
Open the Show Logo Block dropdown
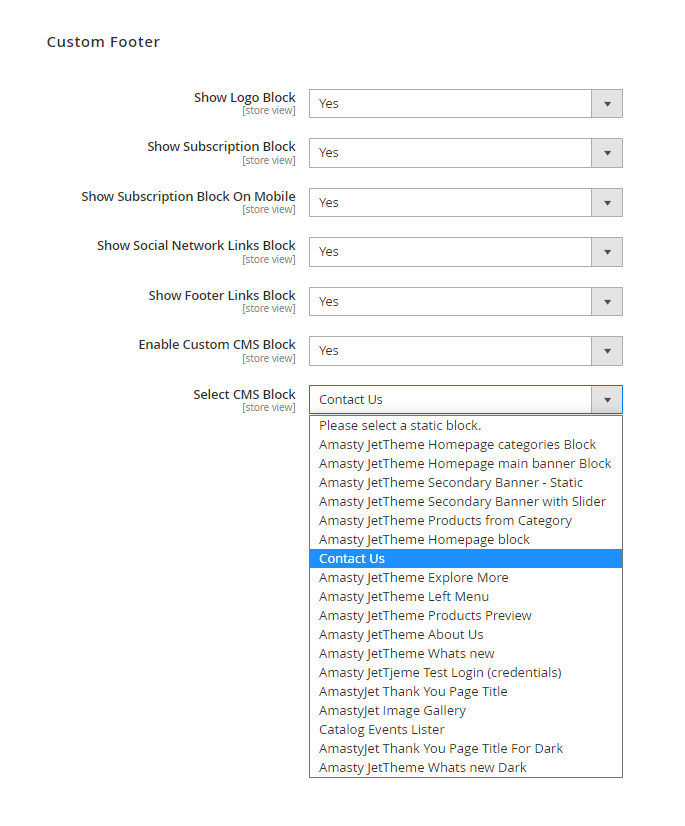[x=465, y=103]
